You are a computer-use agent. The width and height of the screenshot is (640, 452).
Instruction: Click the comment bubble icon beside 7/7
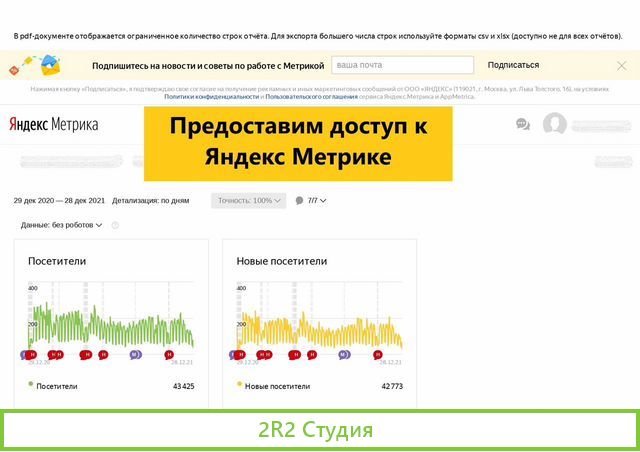point(299,200)
